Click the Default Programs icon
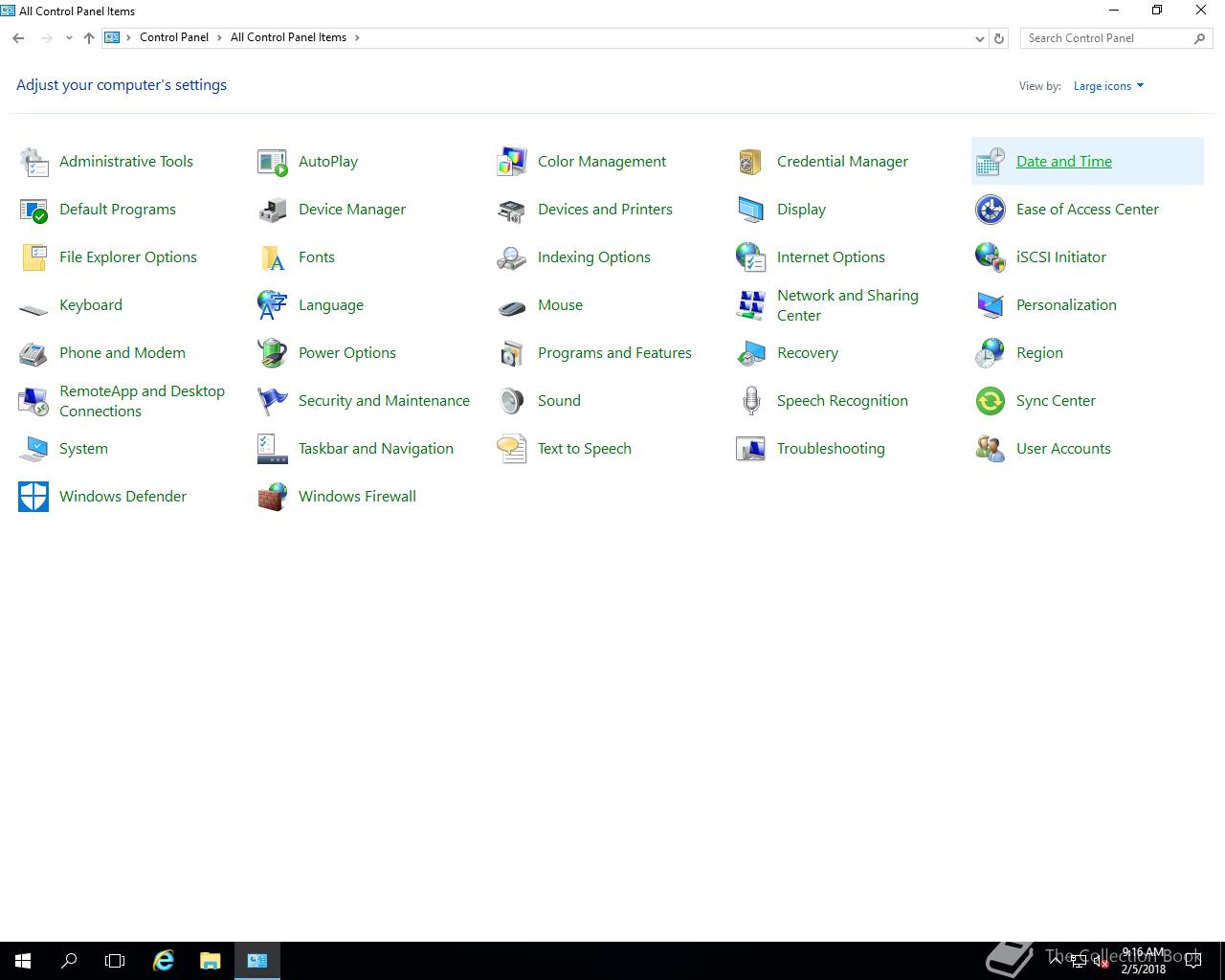 point(33,210)
